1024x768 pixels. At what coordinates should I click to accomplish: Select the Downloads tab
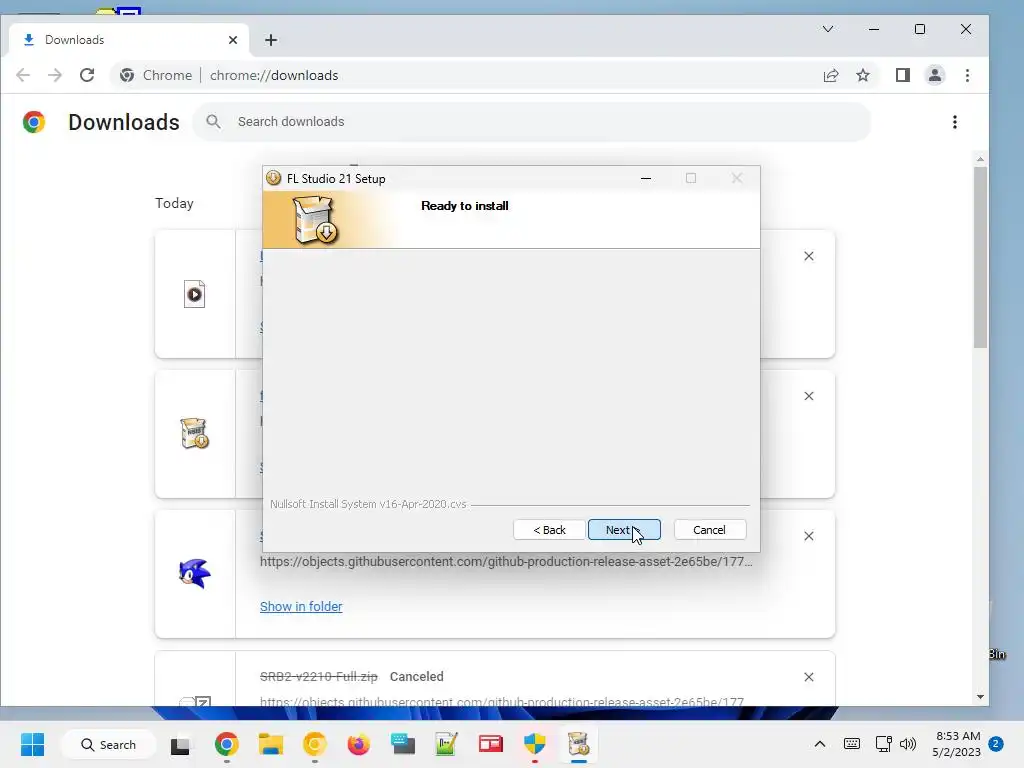pos(129,40)
